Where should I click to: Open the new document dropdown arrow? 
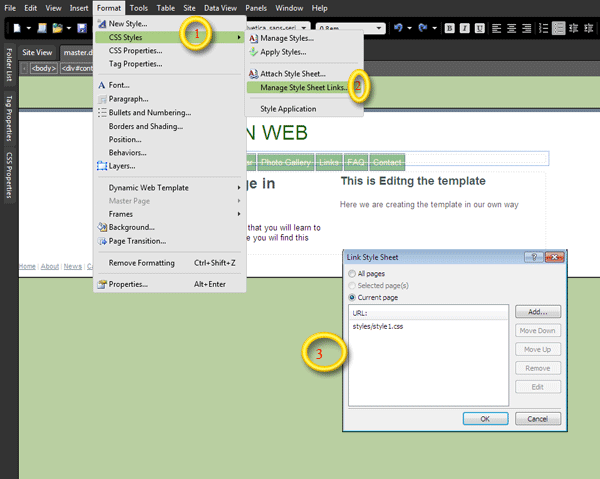28,28
